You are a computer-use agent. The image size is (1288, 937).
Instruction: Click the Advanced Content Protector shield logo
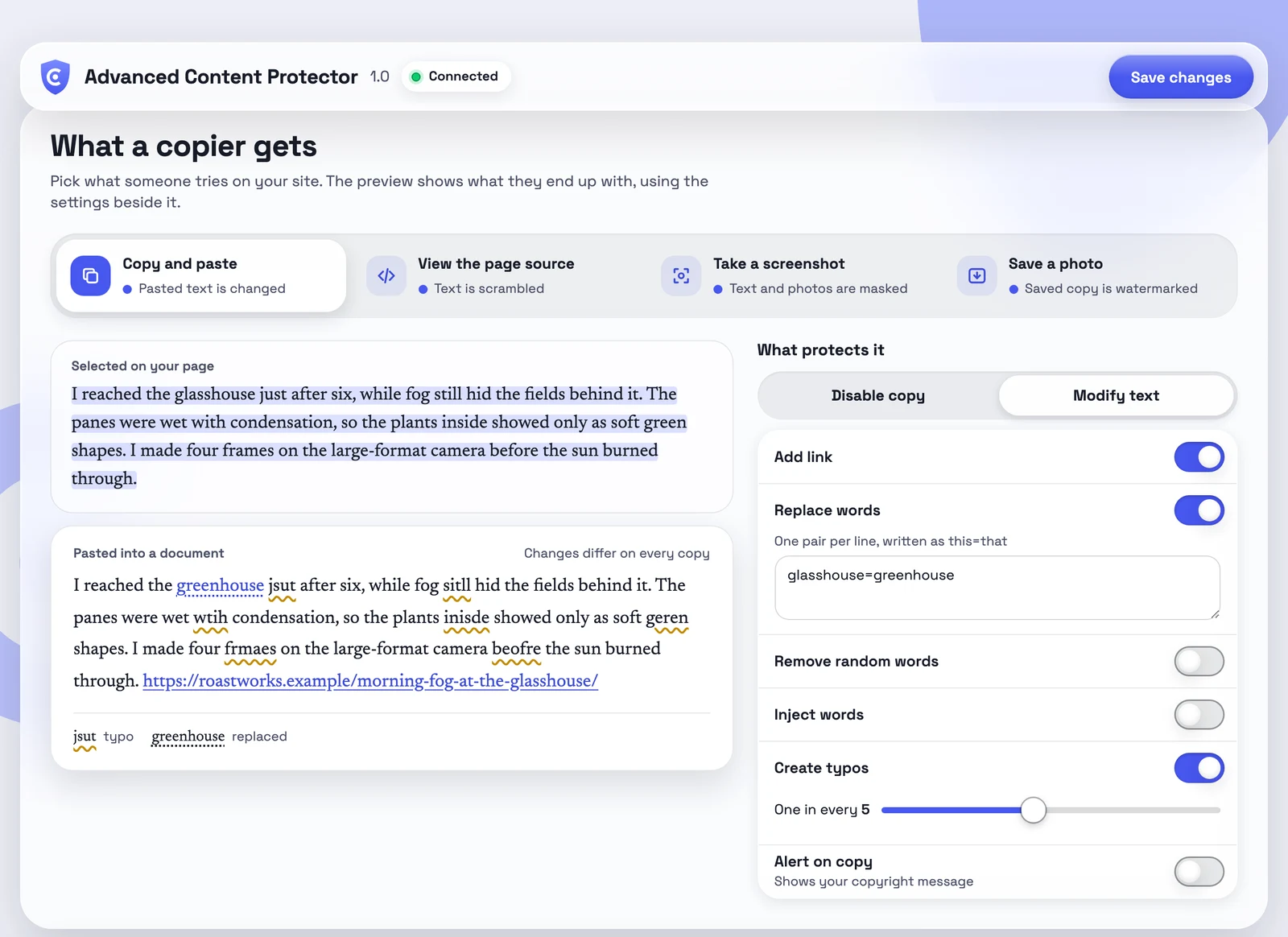click(x=55, y=77)
